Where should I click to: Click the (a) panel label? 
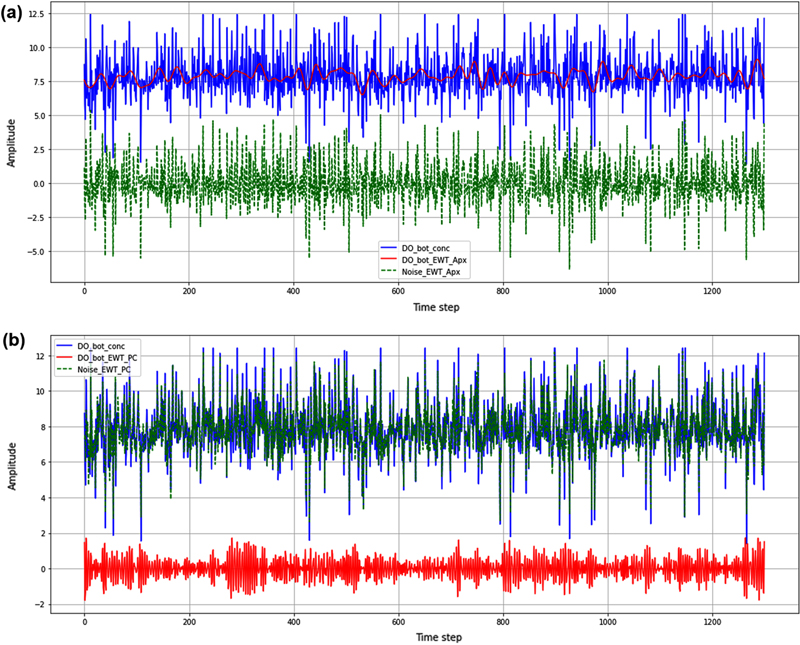[12, 14]
